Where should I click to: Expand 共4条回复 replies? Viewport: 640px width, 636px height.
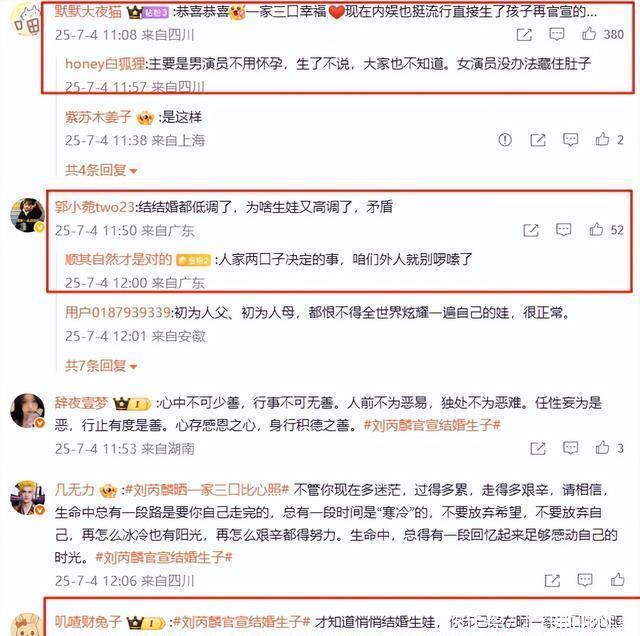coord(101,170)
